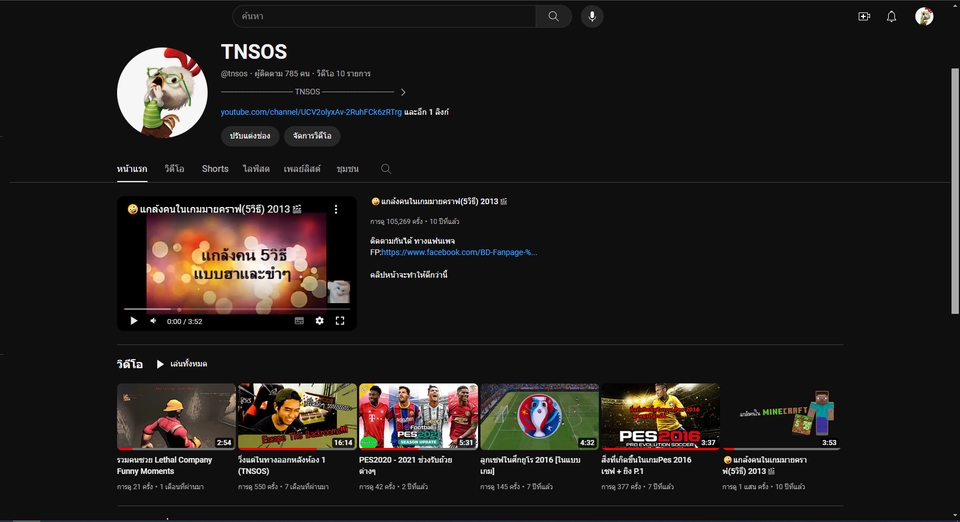Click in the search input field
This screenshot has height=522, width=960.
pos(384,17)
